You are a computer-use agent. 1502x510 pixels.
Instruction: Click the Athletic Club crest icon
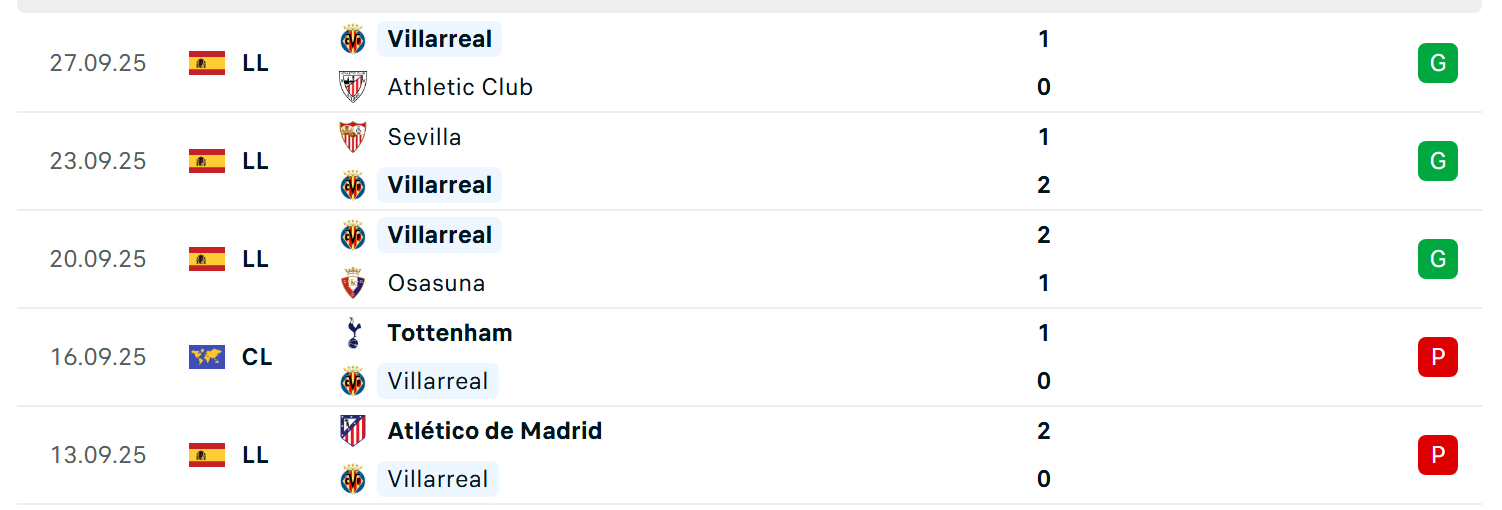click(x=353, y=87)
